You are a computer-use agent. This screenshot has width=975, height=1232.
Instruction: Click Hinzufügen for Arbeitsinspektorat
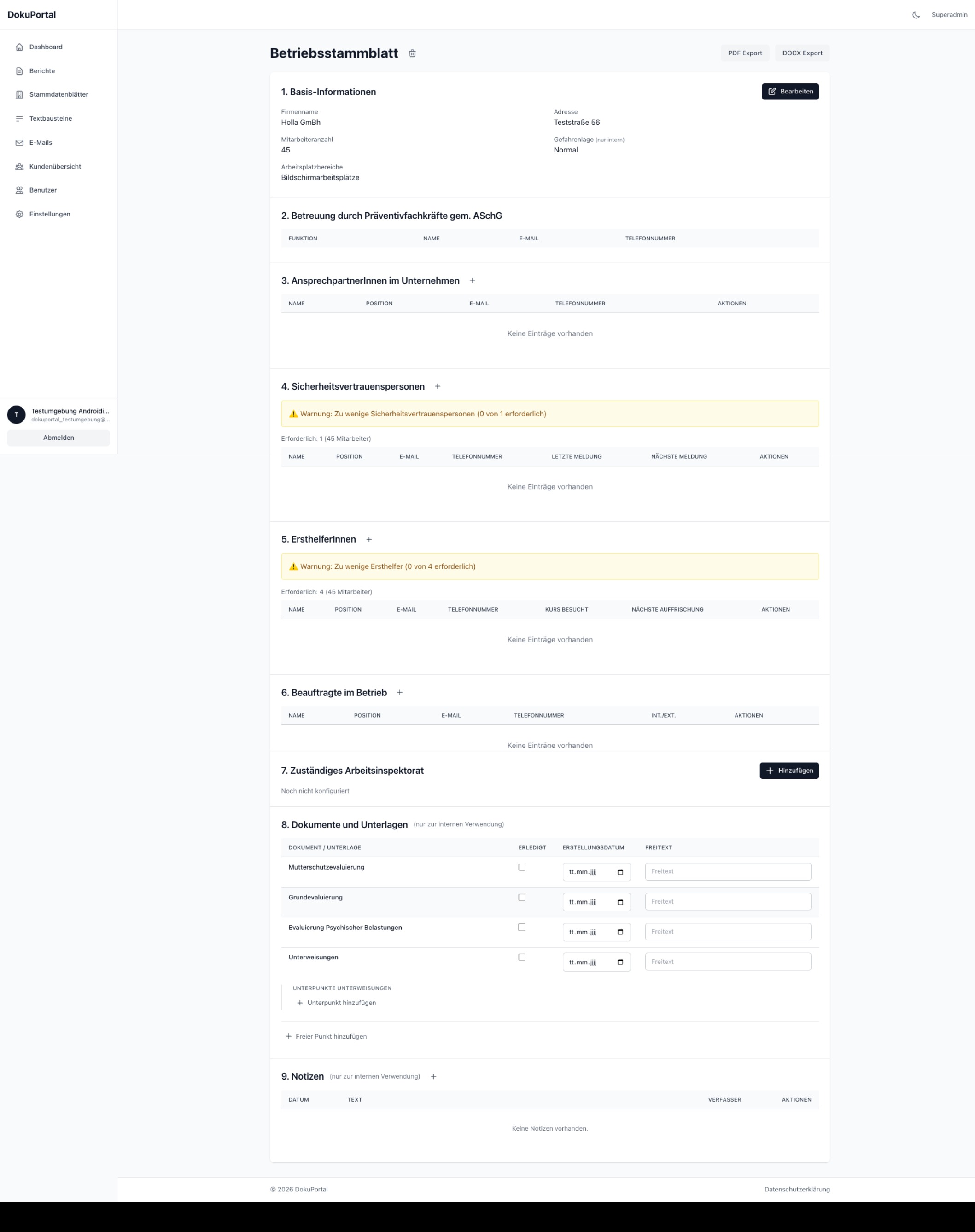789,771
